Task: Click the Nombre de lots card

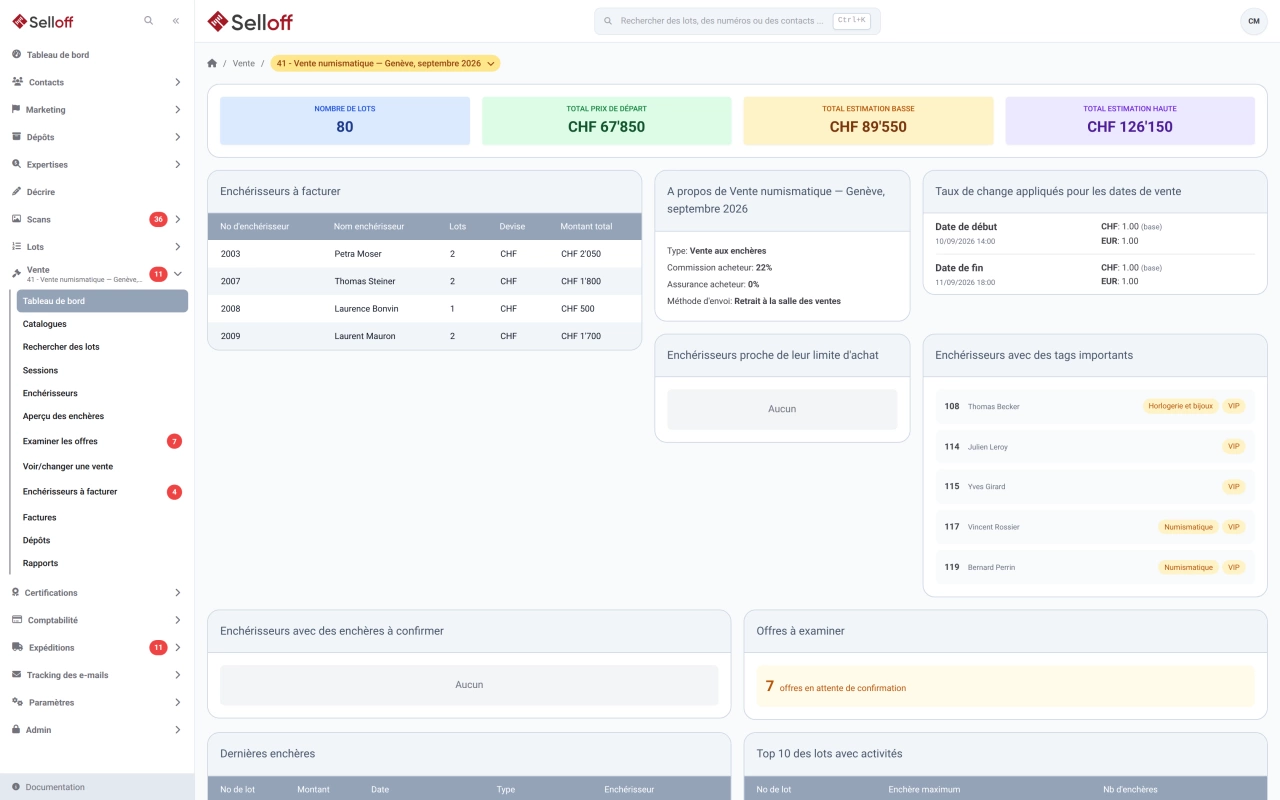Action: tap(345, 121)
